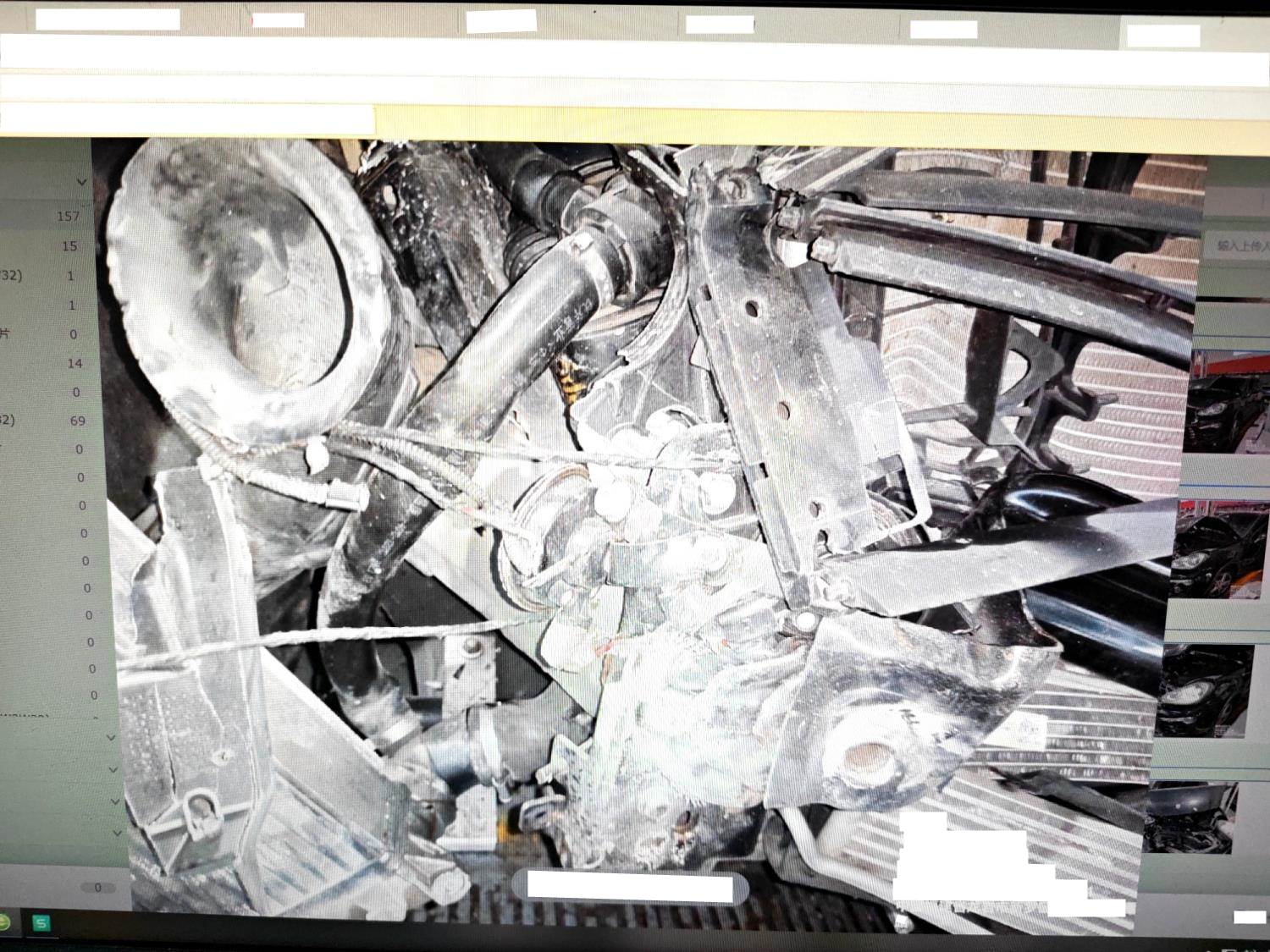The width and height of the screenshot is (1270, 952).
Task: Expand the first chevron section below the count list
Action: pyautogui.click(x=111, y=738)
